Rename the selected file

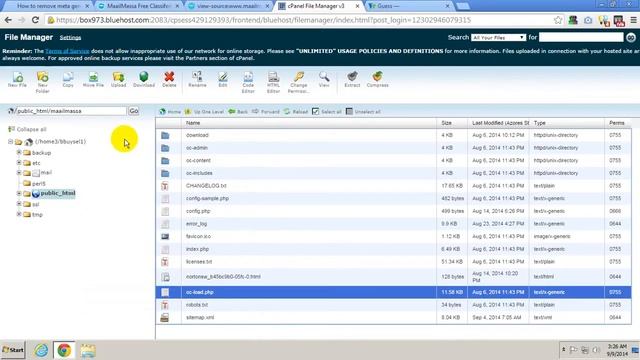click(197, 79)
